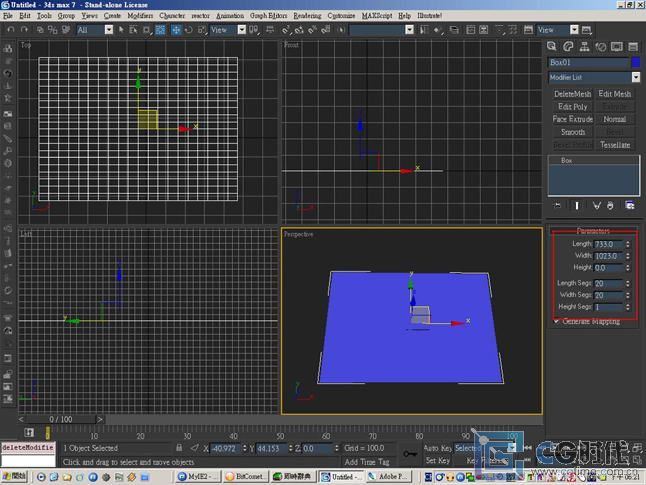Toggle the Pin Stack icon

557,205
